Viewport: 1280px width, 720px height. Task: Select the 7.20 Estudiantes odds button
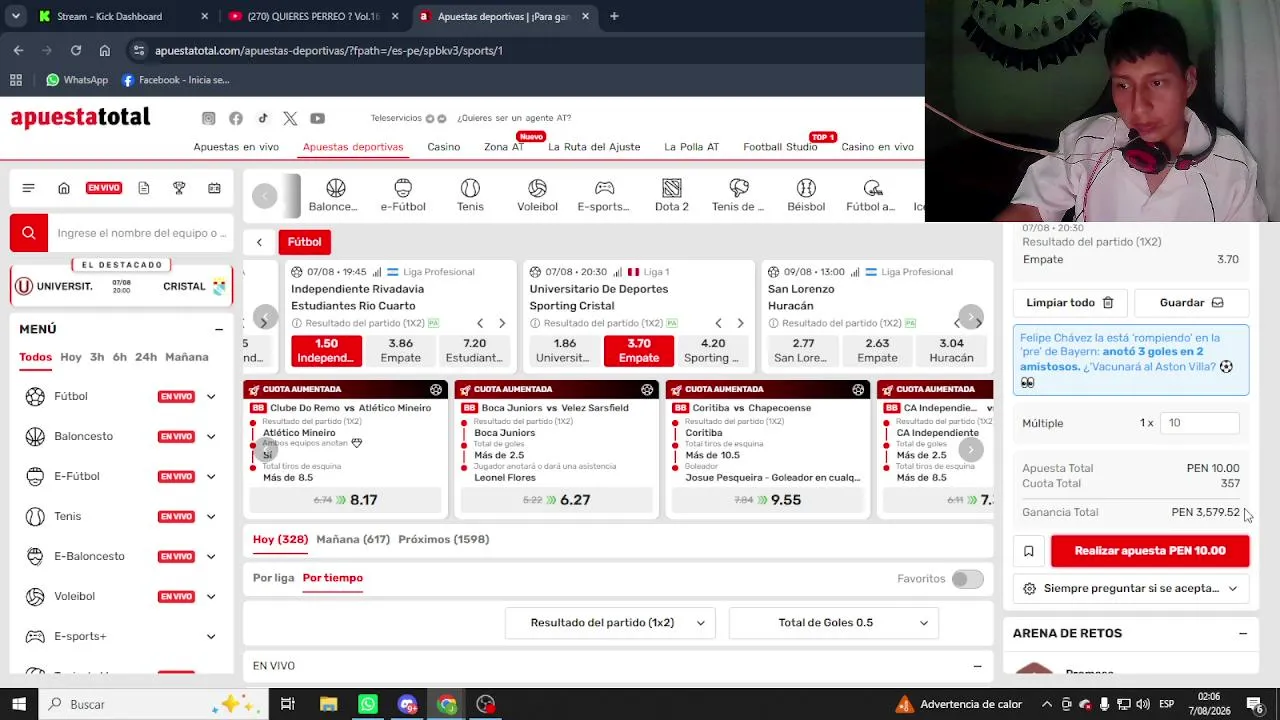pyautogui.click(x=474, y=351)
